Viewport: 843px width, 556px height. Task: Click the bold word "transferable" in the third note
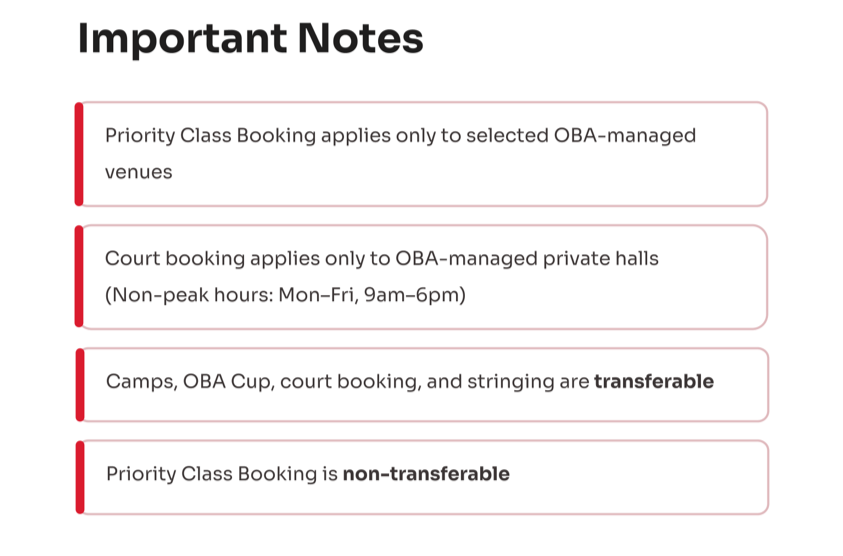(x=653, y=382)
